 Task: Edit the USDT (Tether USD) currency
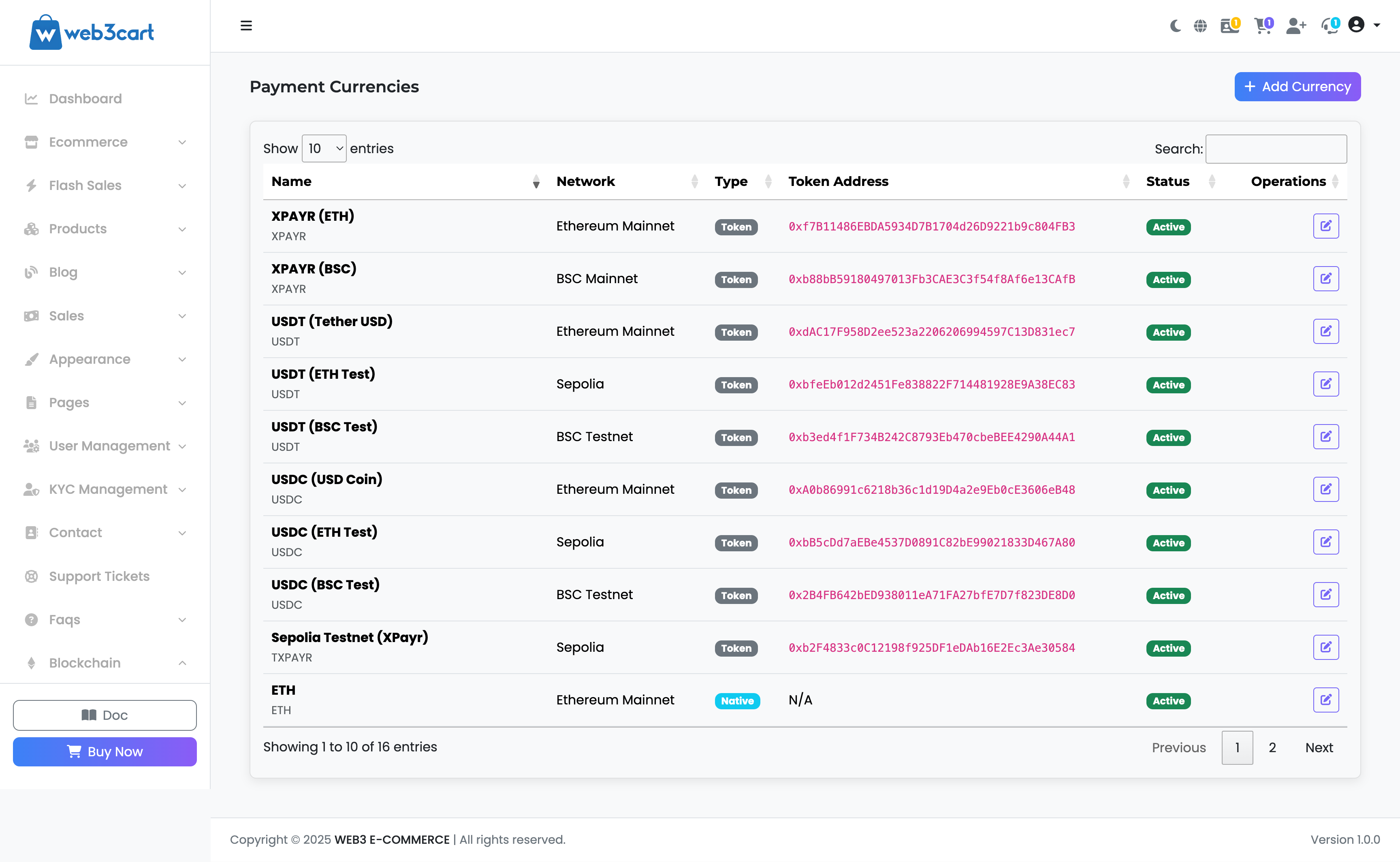(1325, 331)
